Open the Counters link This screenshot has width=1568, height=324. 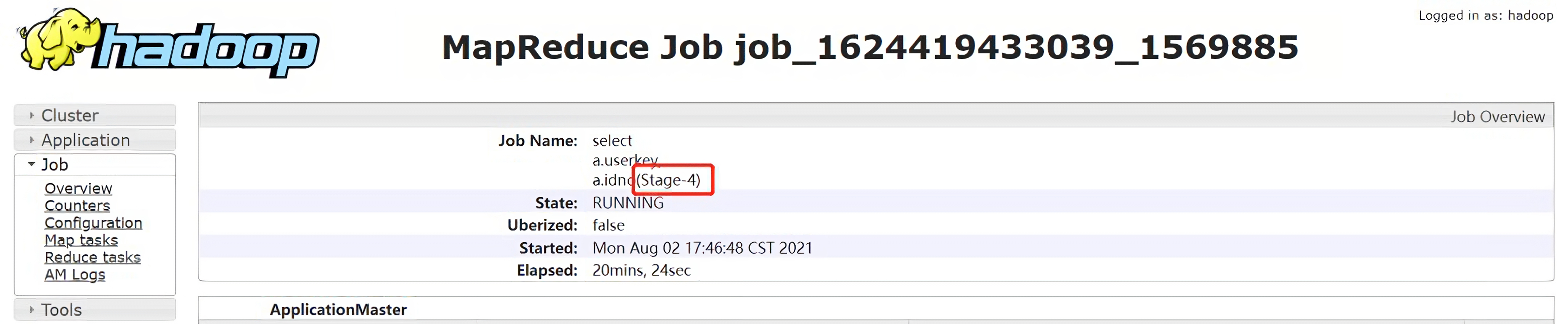[77, 205]
